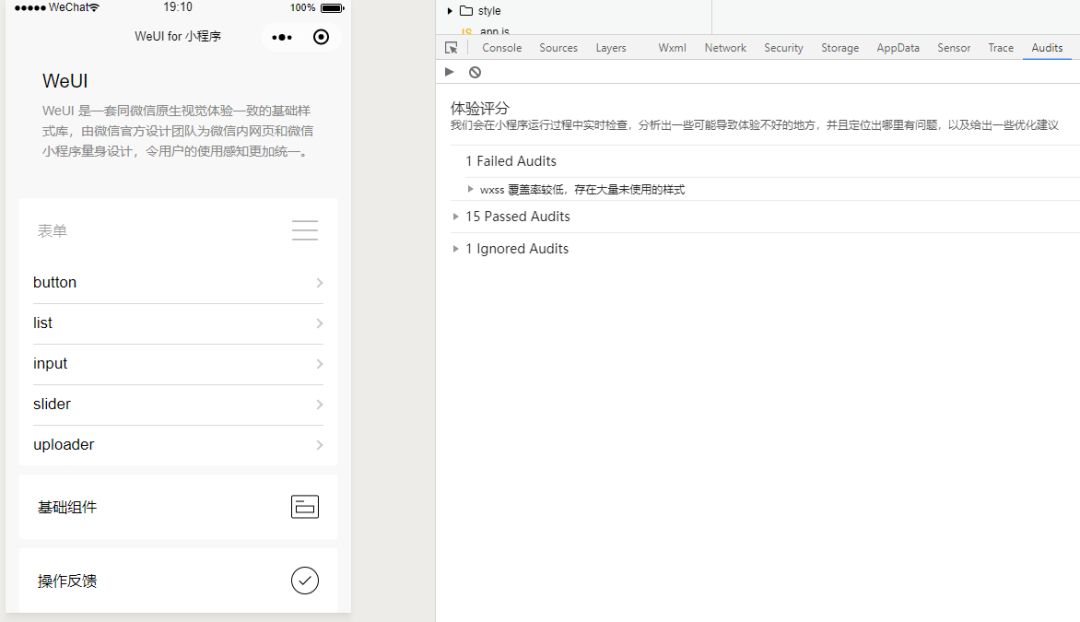Clear audit results with the ban icon
Screen dimensions: 1080x622
[x=475, y=72]
